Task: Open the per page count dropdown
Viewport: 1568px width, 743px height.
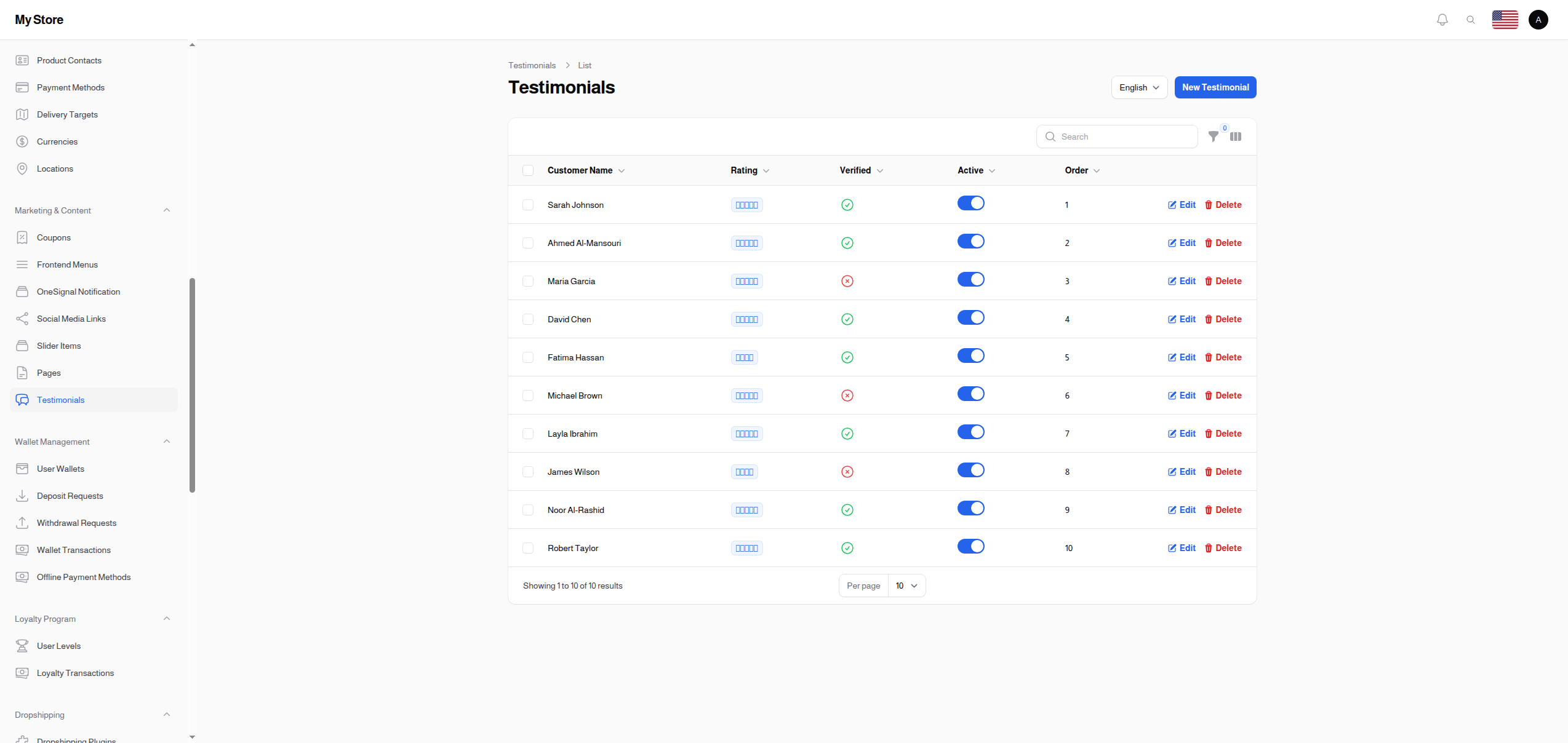Action: pos(906,586)
